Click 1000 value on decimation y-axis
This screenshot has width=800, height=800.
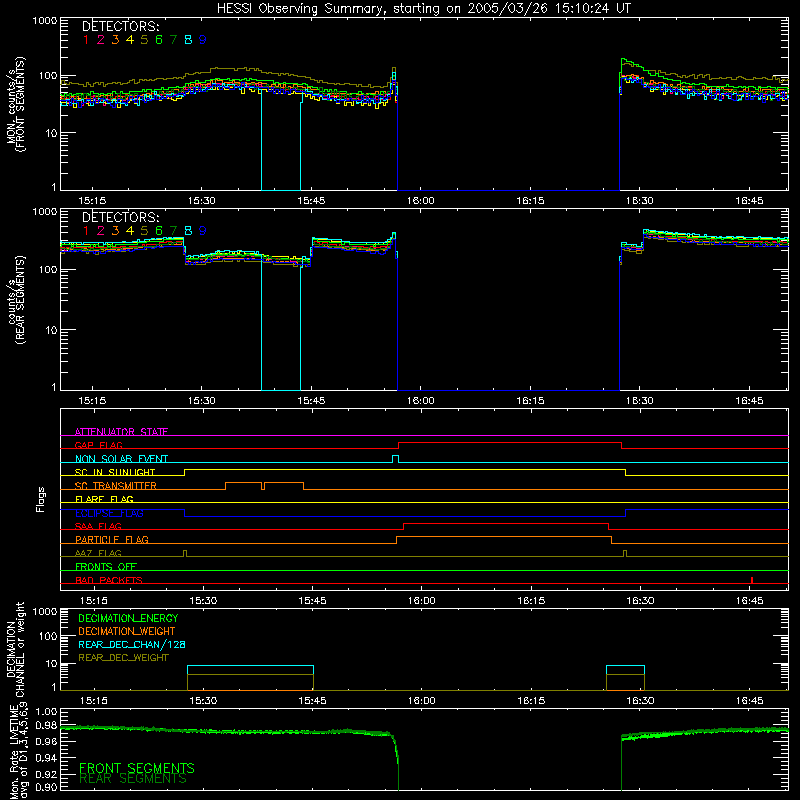click(45, 612)
